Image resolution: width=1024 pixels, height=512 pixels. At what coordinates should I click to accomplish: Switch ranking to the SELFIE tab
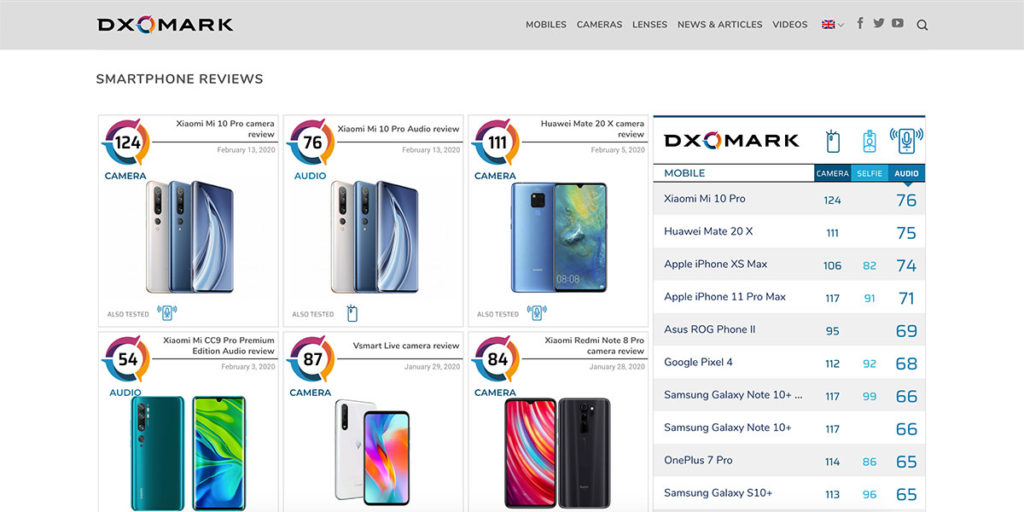point(870,173)
